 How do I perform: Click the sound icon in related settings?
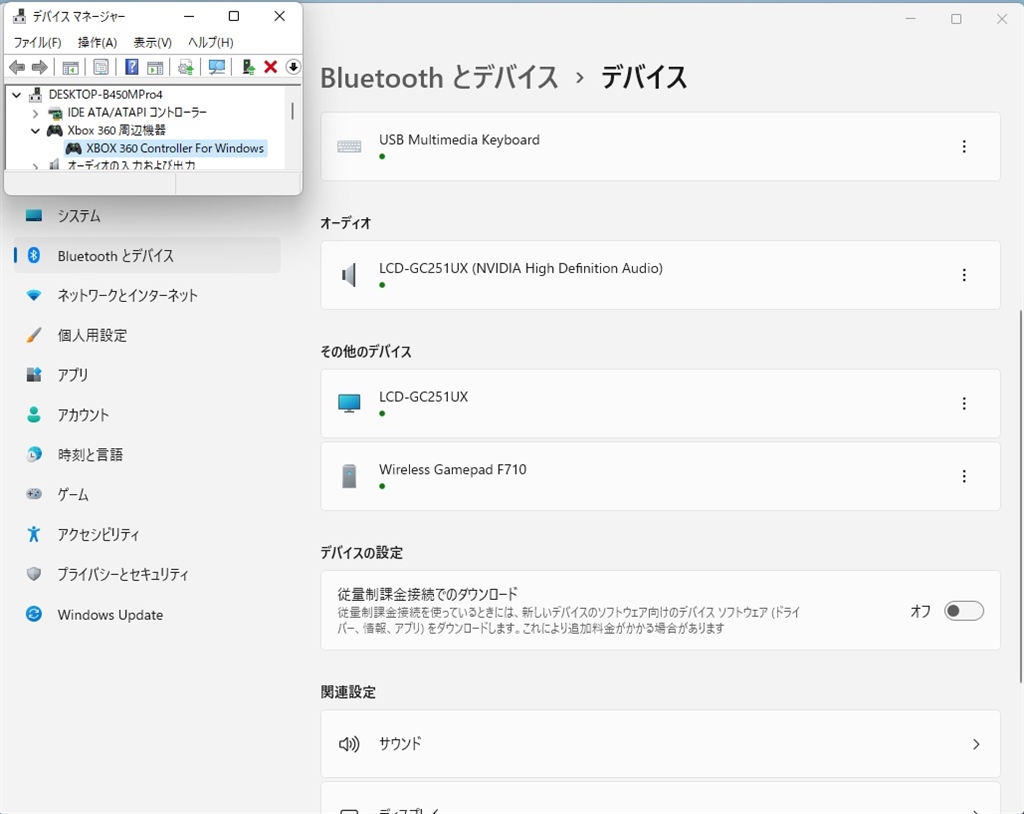tap(349, 744)
